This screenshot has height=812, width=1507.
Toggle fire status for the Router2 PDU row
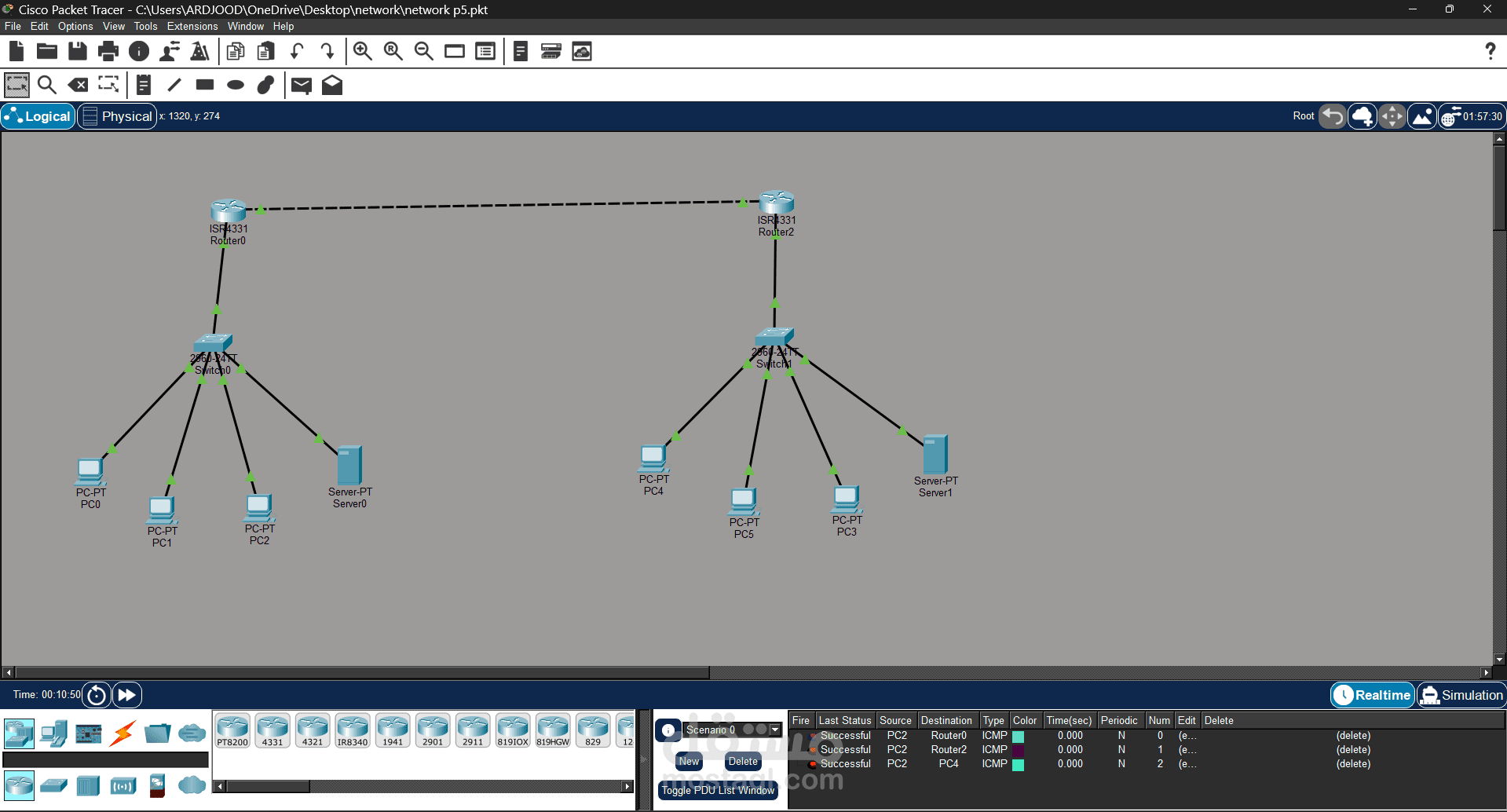tap(812, 750)
